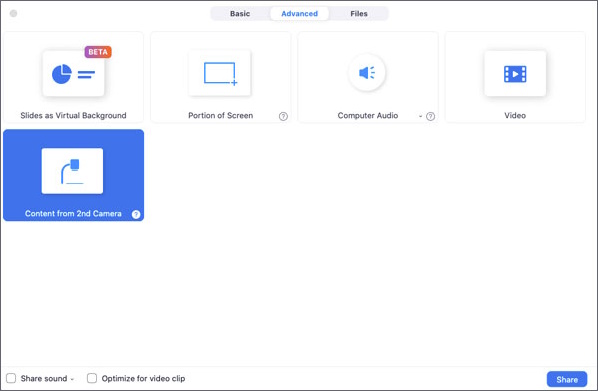This screenshot has width=598, height=391.
Task: Expand the Share sound options arrow
Action: 72,379
